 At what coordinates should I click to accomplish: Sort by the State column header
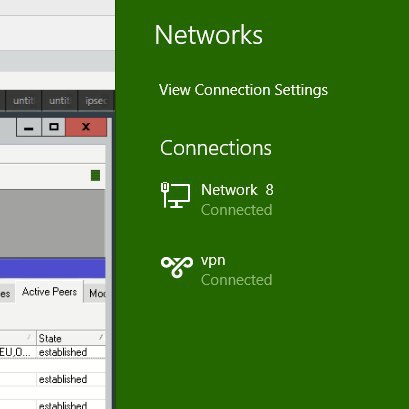71,338
